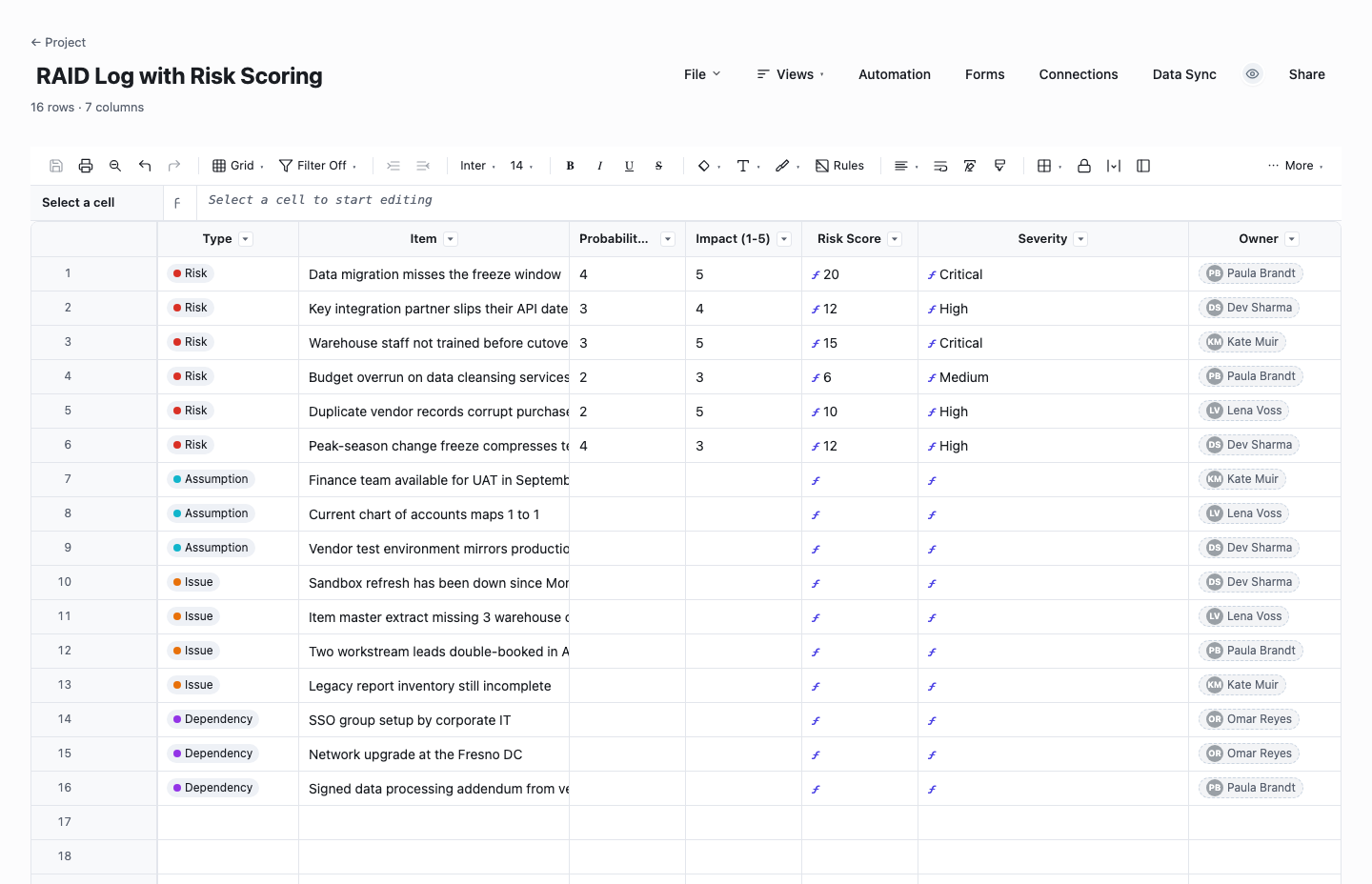The width and height of the screenshot is (1372, 884).
Task: Click the formula bar input field
Action: click(768, 201)
